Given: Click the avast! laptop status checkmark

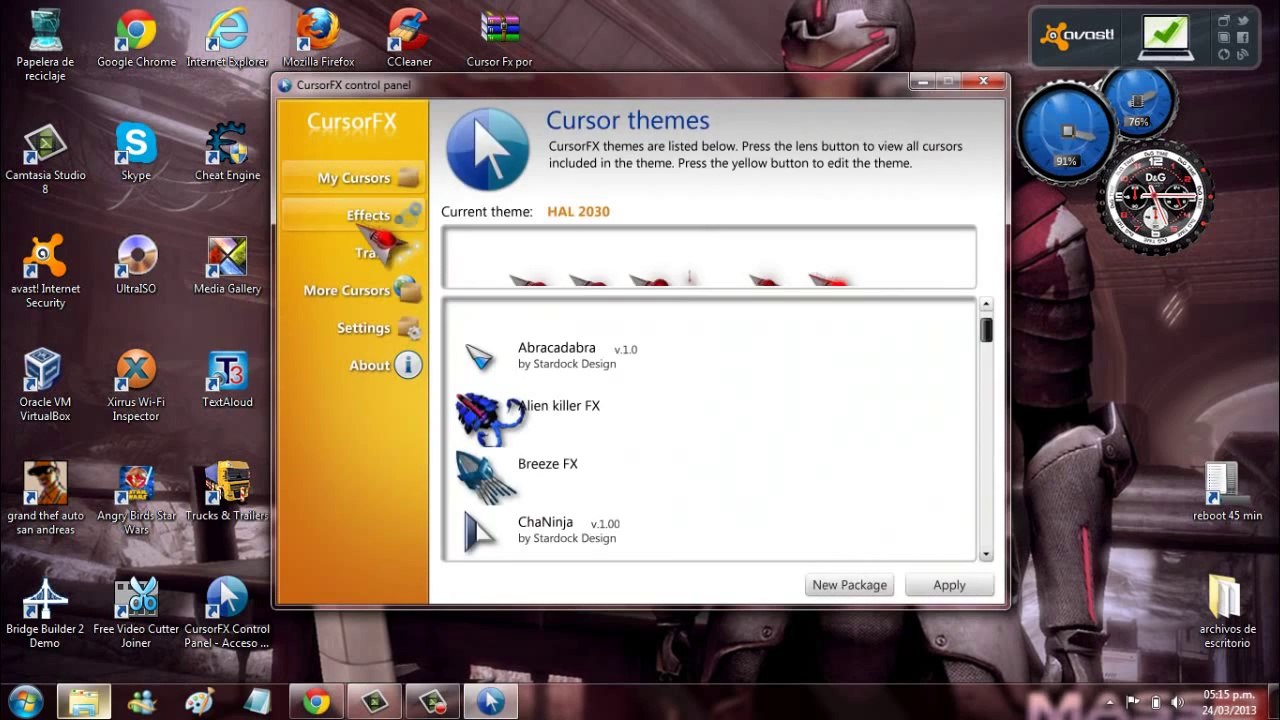Looking at the screenshot, I should point(1166,37).
